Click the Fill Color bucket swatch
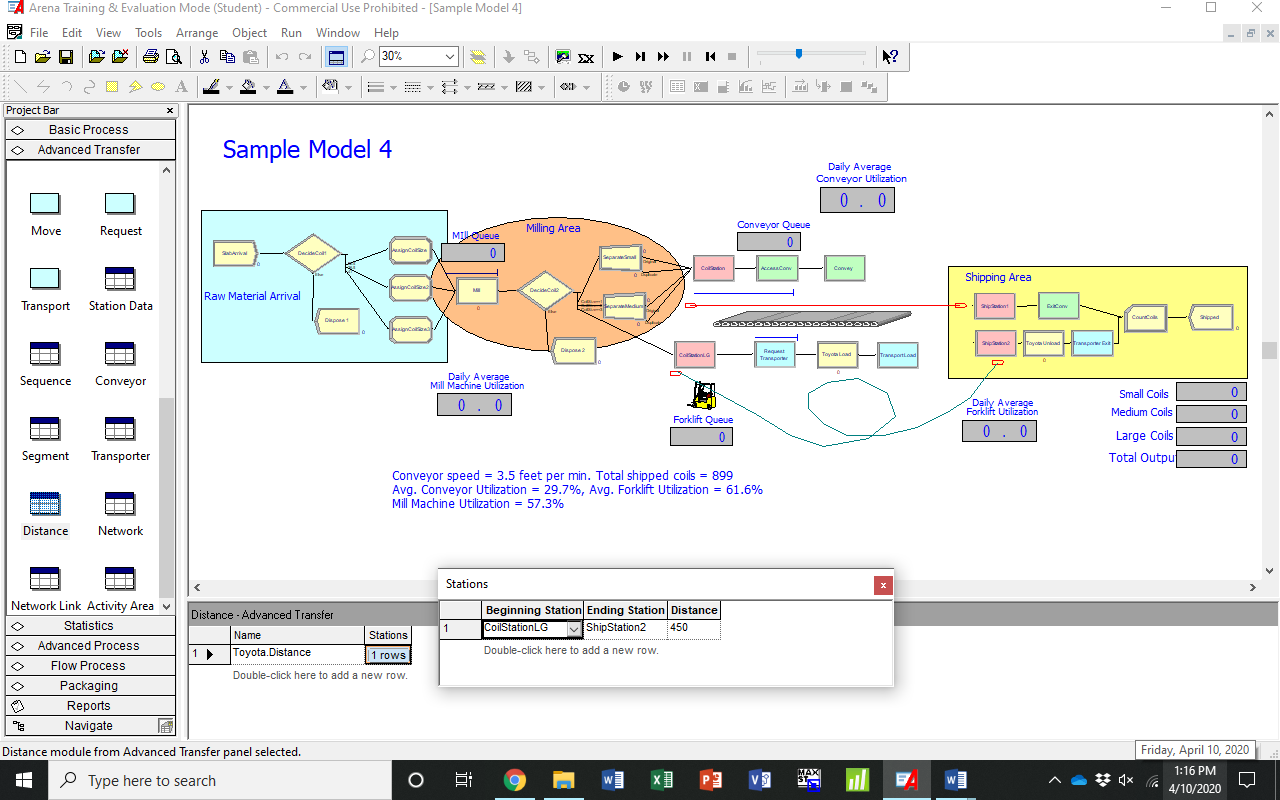Viewport: 1280px width, 800px height. [x=248, y=87]
